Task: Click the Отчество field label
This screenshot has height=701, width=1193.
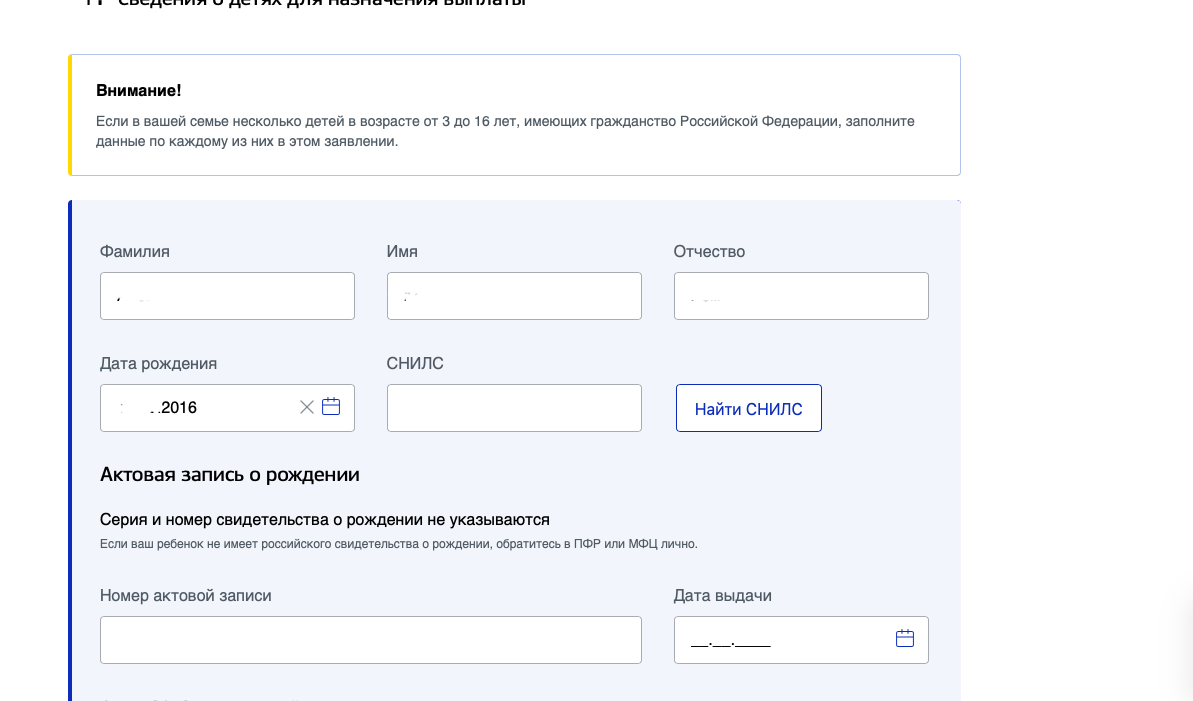Action: pos(709,252)
